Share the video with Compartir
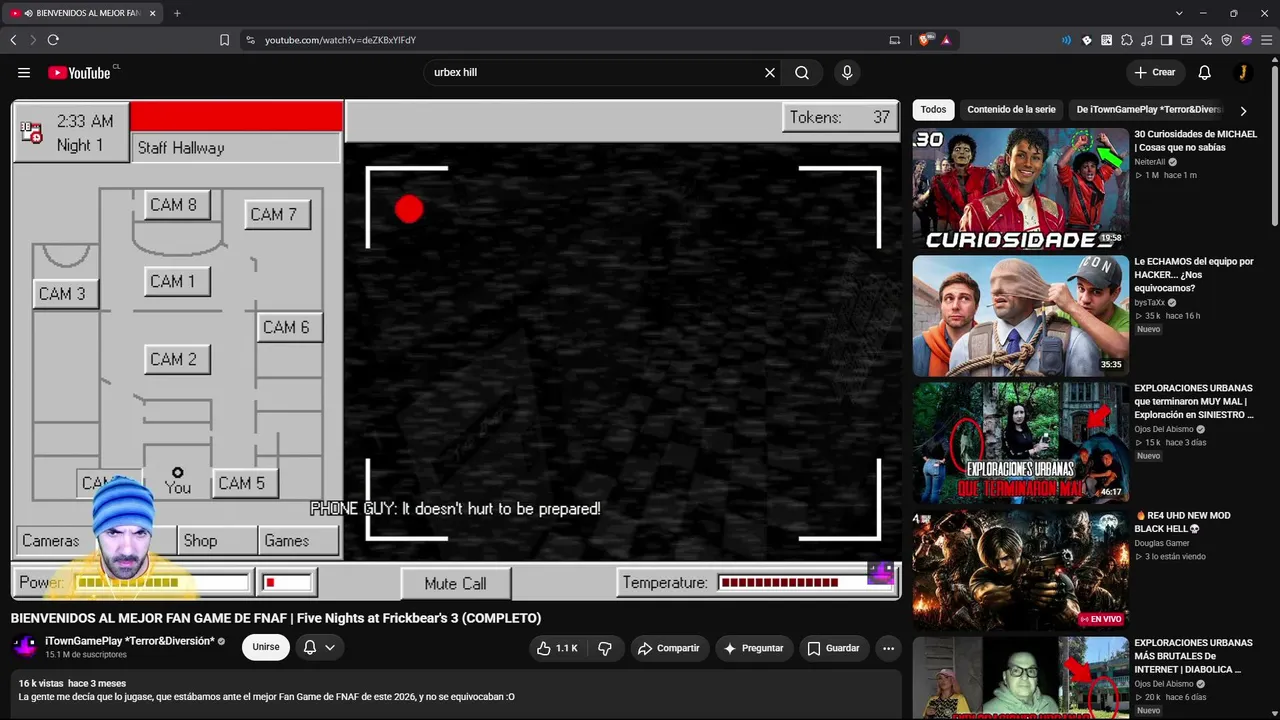The image size is (1280, 720). pos(668,648)
